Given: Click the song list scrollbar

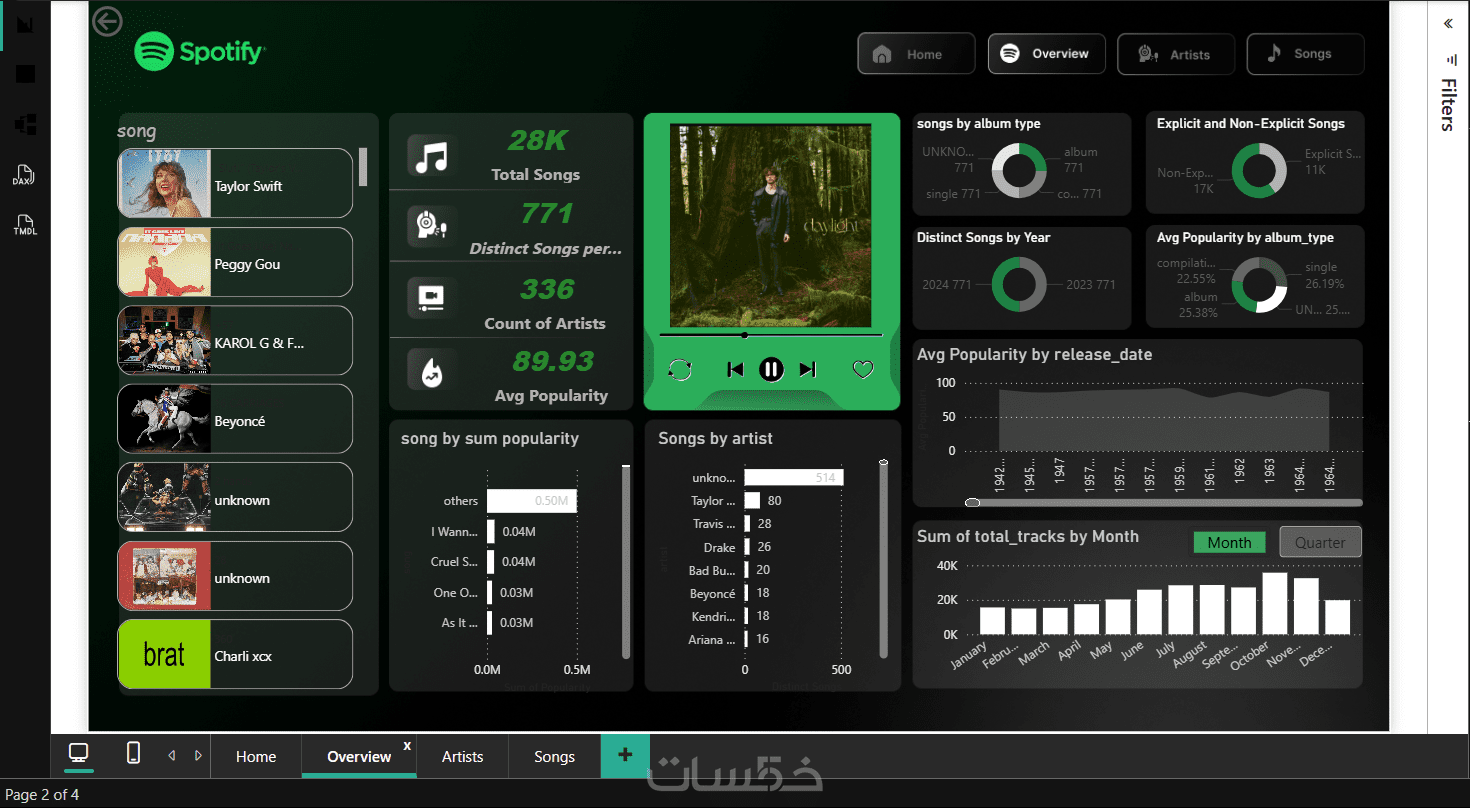Looking at the screenshot, I should point(363,167).
